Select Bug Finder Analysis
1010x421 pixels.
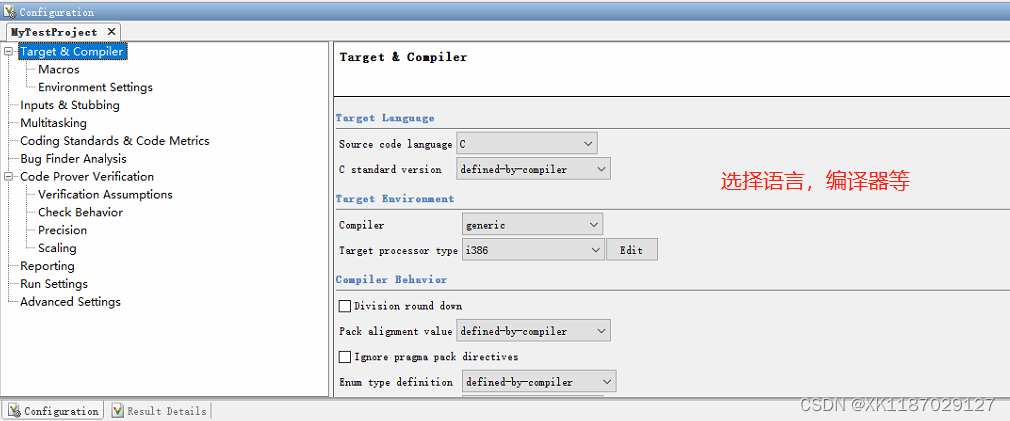coord(73,159)
